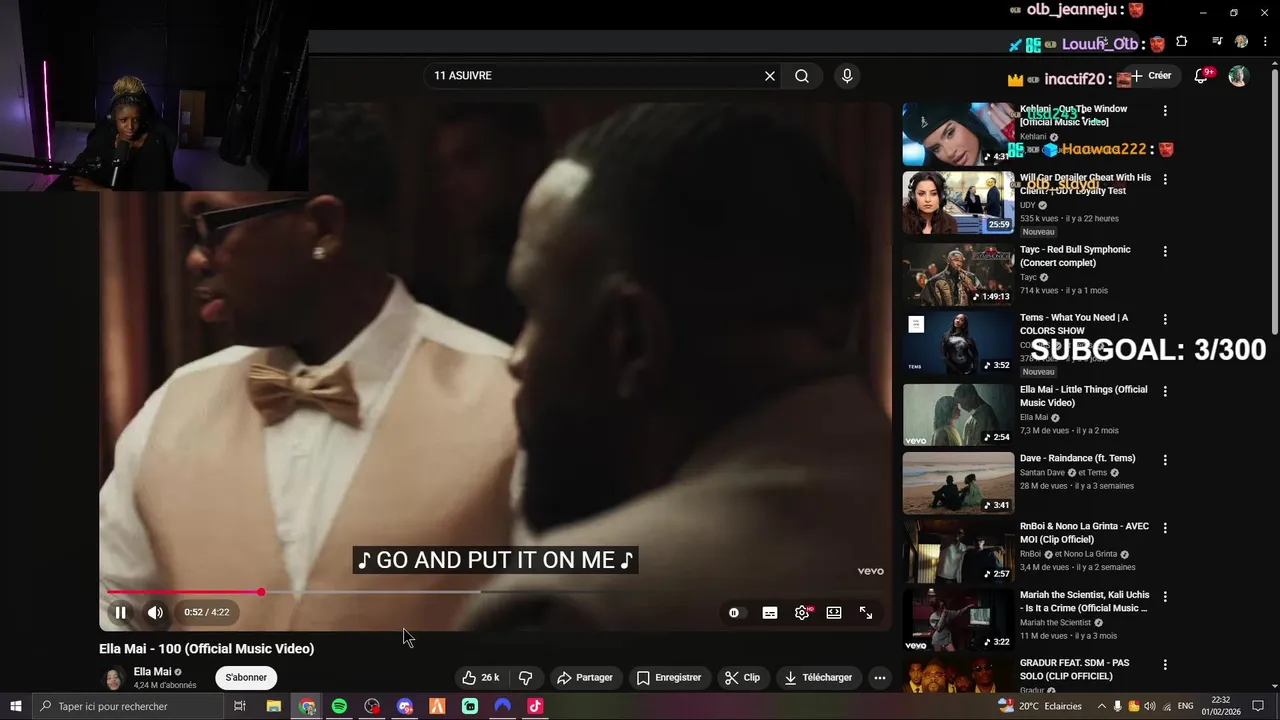Click the Enregistrer button
This screenshot has height=720, width=1280.
point(669,677)
